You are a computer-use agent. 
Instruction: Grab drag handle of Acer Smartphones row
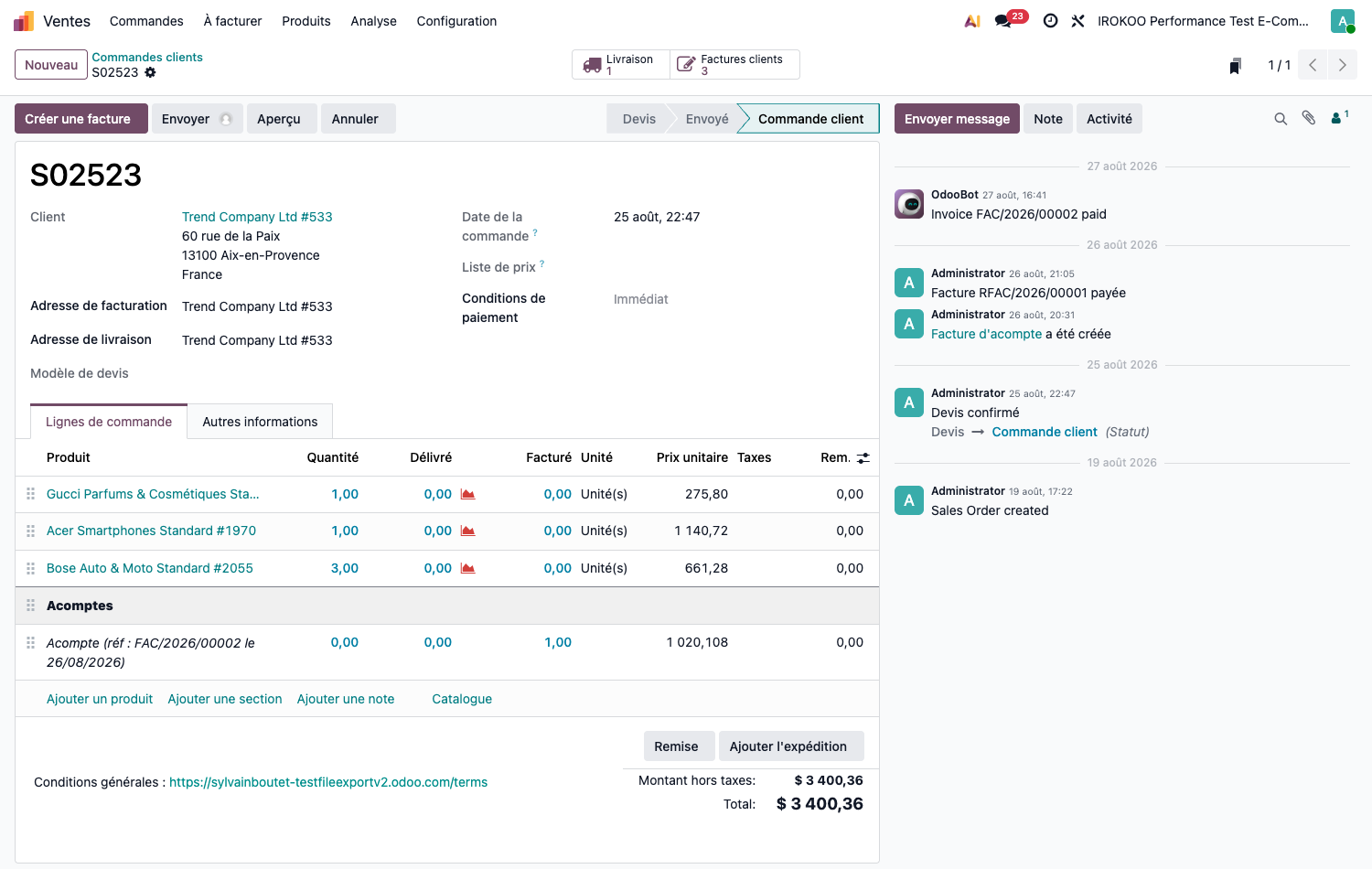(31, 531)
